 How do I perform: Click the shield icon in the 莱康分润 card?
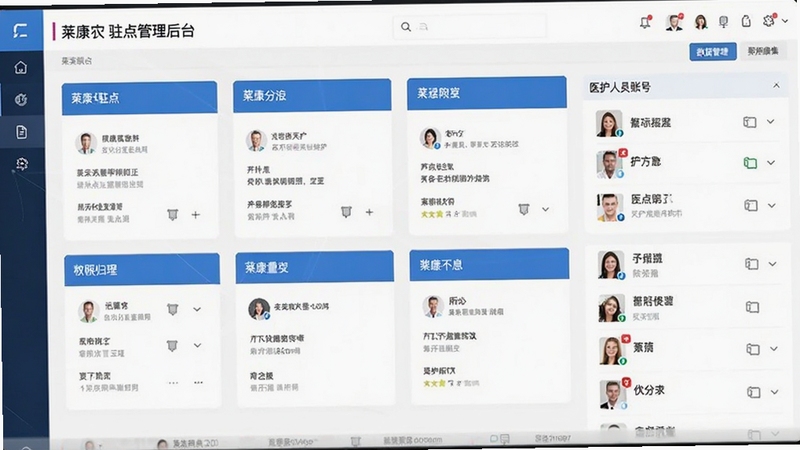click(346, 212)
